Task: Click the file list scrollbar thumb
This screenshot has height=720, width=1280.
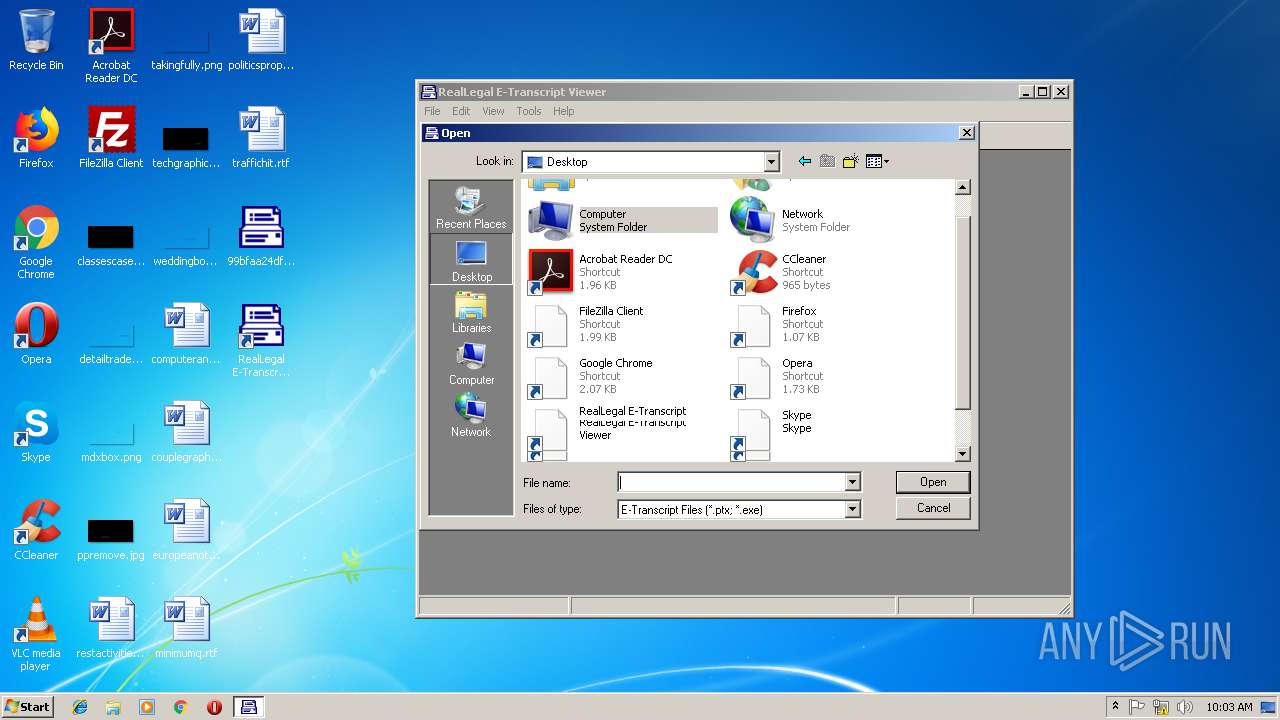Action: click(962, 313)
